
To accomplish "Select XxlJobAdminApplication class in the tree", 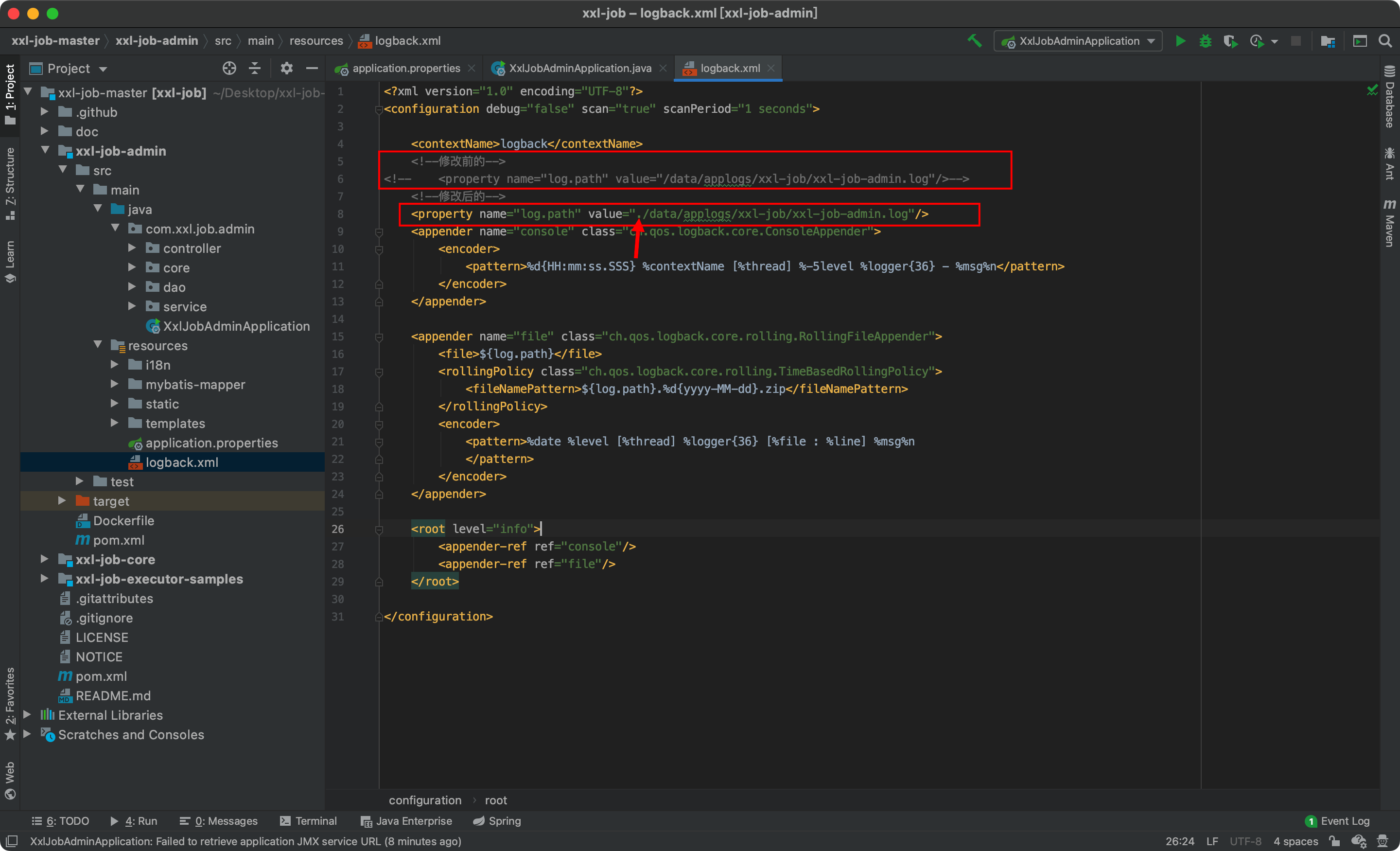I will 236,326.
